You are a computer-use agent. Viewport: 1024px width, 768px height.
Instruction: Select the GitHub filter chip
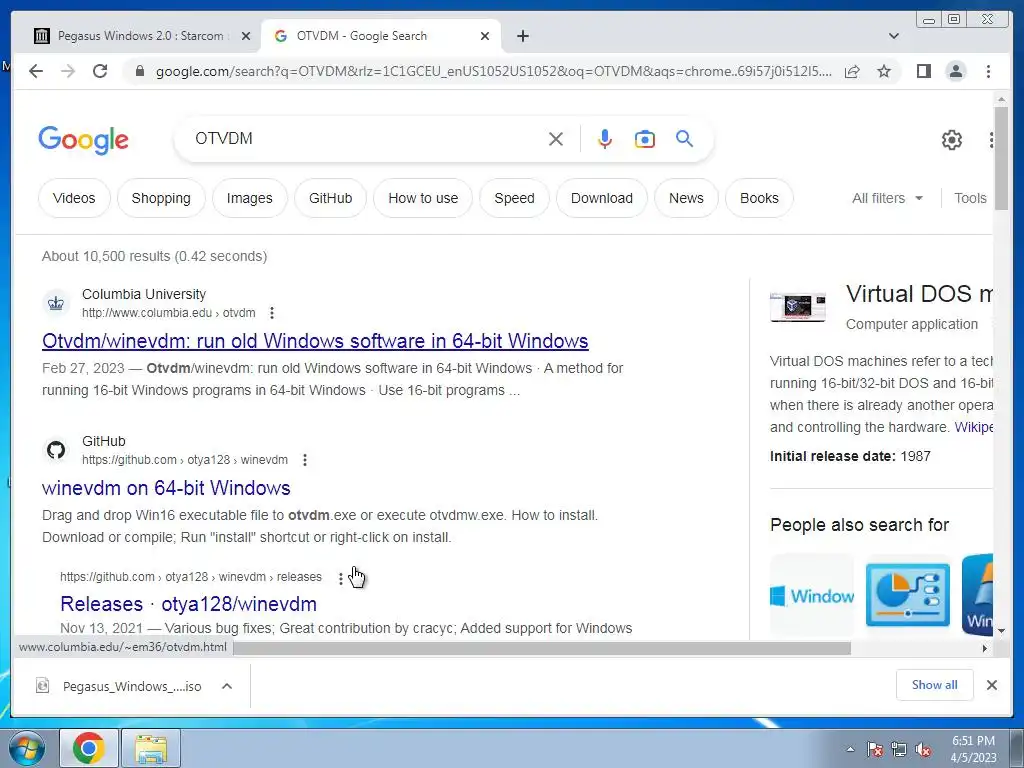point(330,198)
